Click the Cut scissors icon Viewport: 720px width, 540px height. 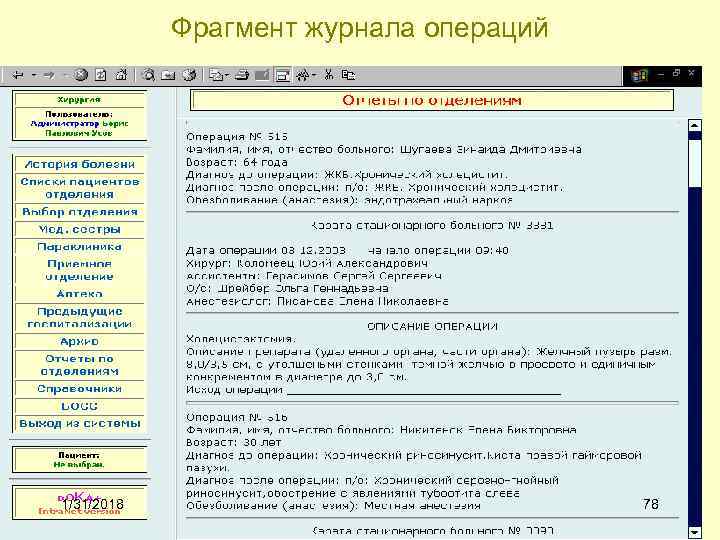click(x=329, y=75)
